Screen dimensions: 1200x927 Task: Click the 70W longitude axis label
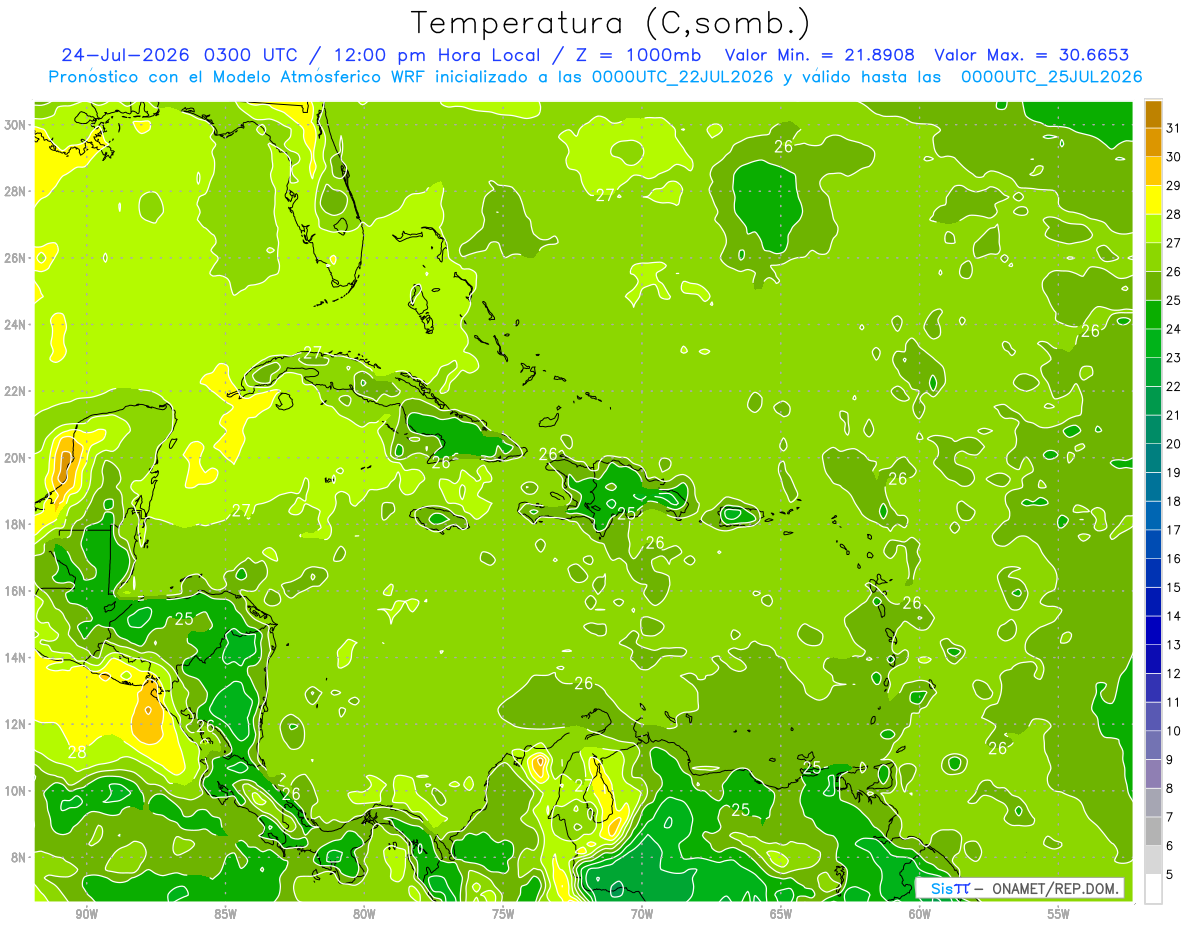click(642, 915)
